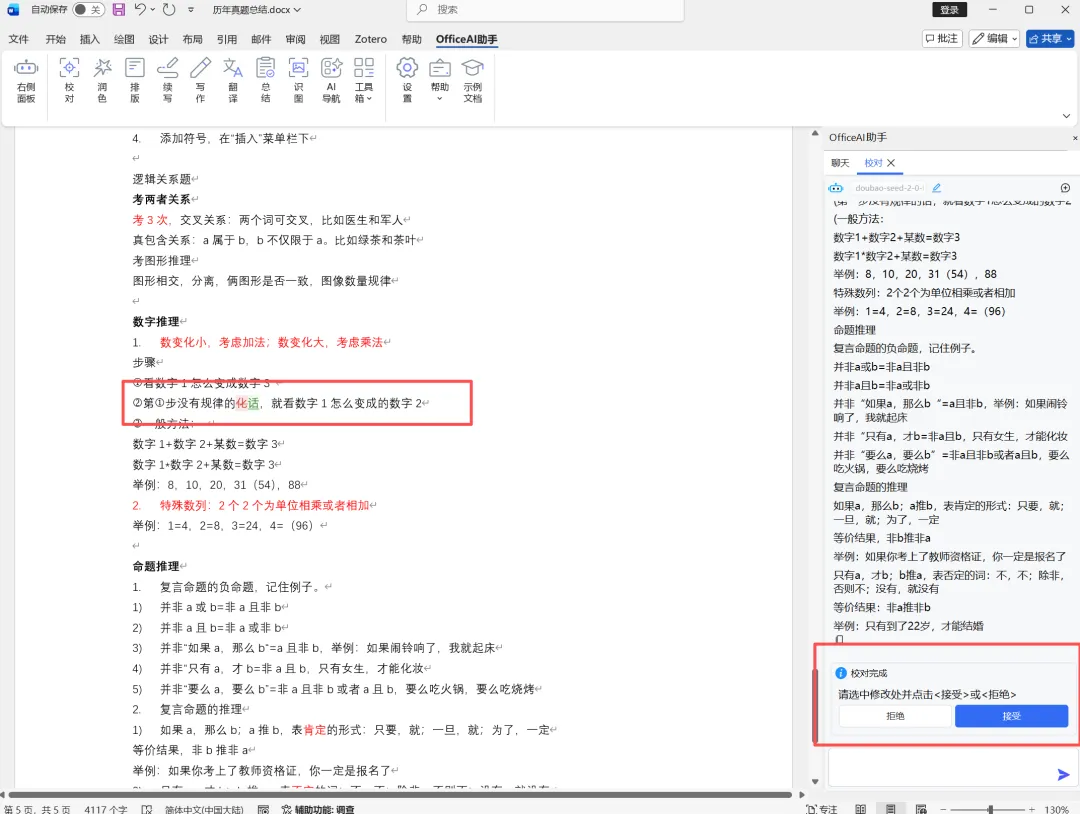The height and width of the screenshot is (814, 1080).
Task: Click the horizontal scrollbar at the bottom
Action: (399, 795)
